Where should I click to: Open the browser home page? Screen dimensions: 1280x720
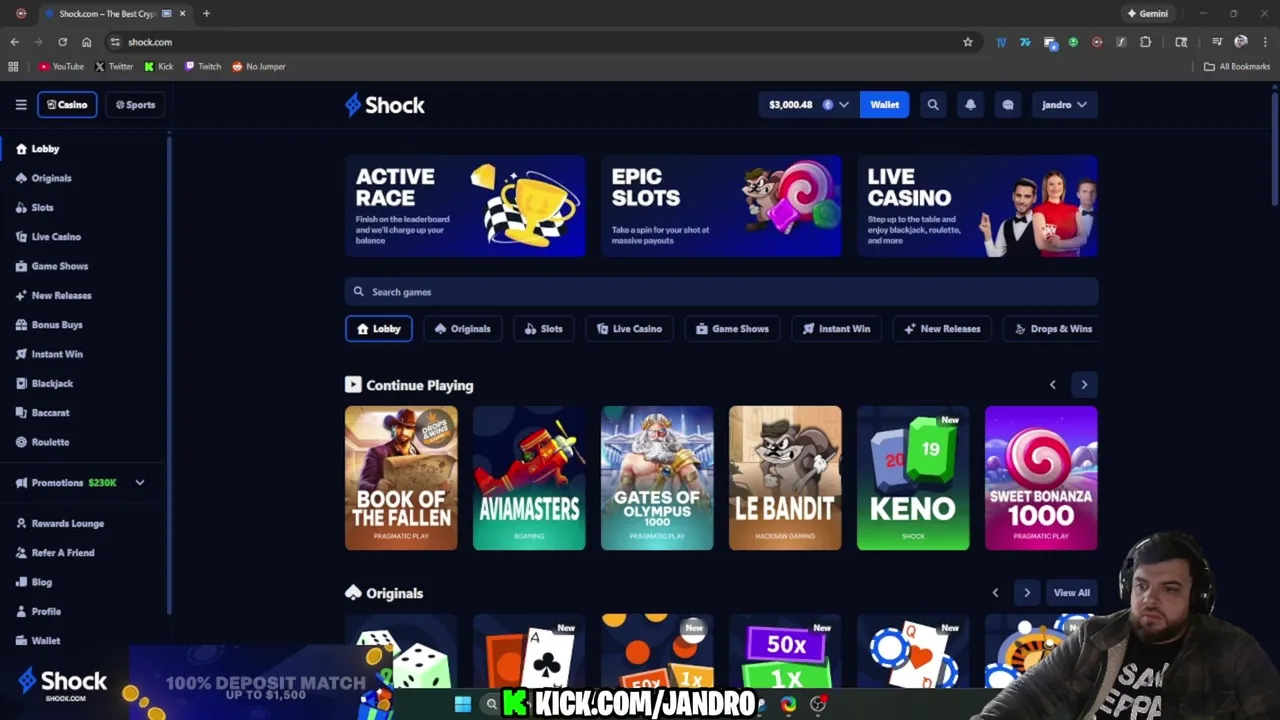pyautogui.click(x=86, y=42)
